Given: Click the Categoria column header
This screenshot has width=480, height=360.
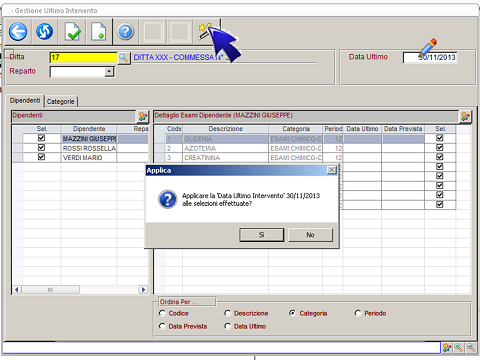Looking at the screenshot, I should tap(296, 129).
